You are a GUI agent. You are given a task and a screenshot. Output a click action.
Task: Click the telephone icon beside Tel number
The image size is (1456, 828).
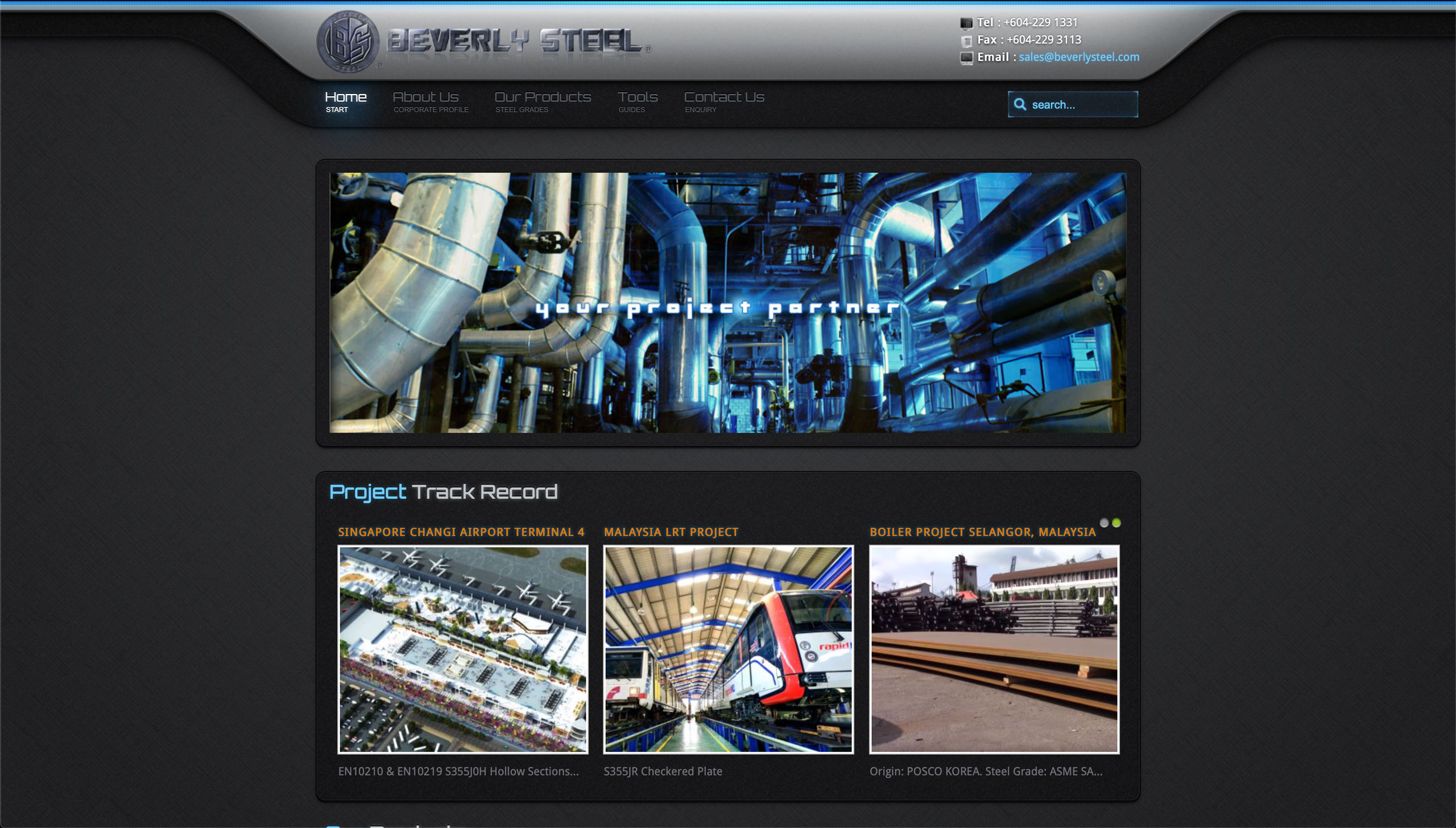click(x=966, y=23)
